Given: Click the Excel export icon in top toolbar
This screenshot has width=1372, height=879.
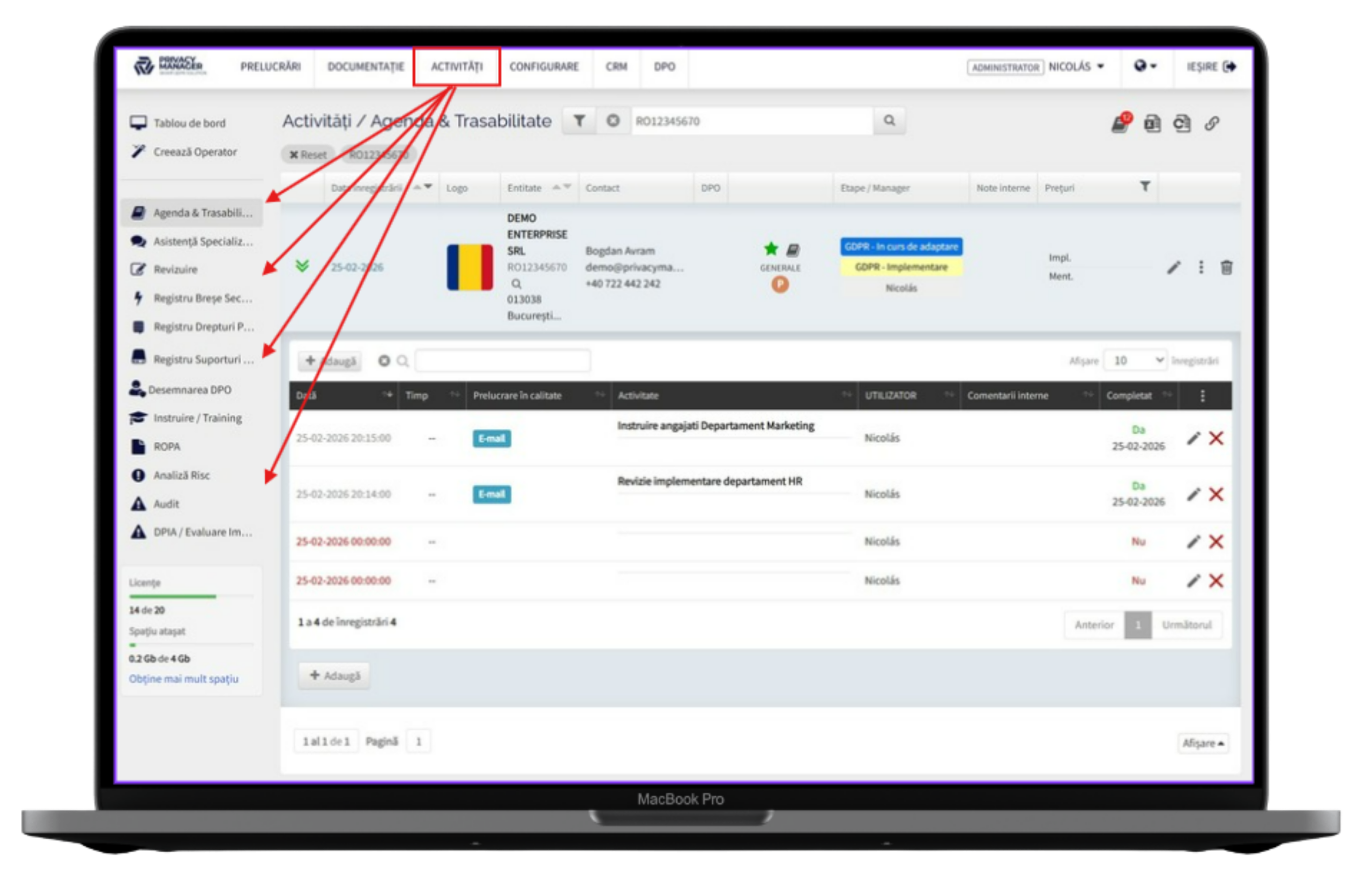Looking at the screenshot, I should point(1152,123).
